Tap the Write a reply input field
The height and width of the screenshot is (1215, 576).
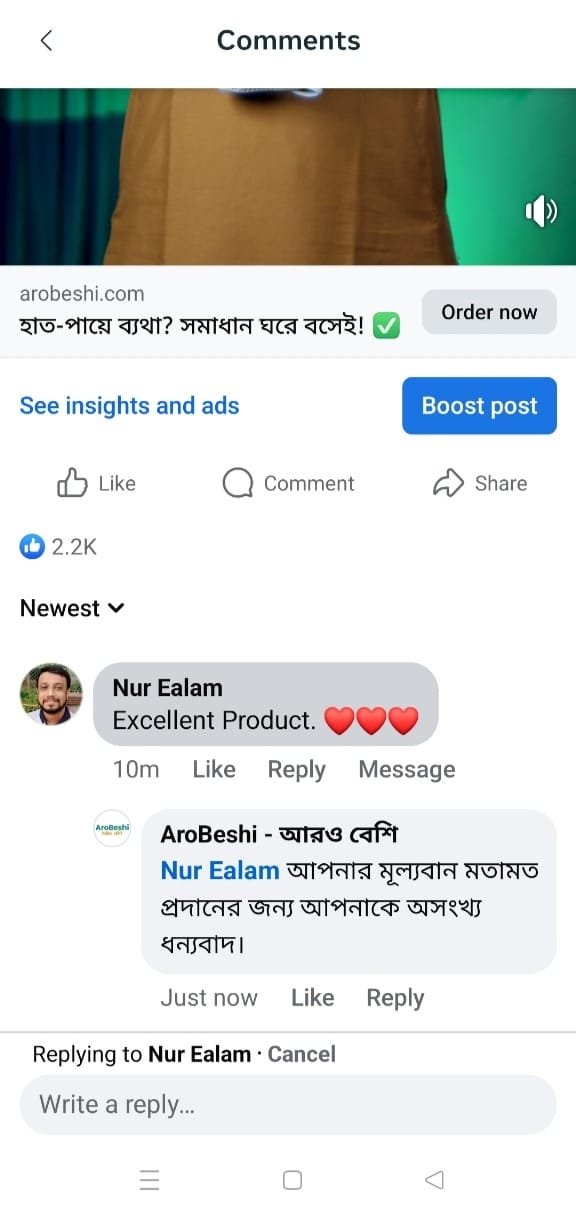click(288, 1105)
